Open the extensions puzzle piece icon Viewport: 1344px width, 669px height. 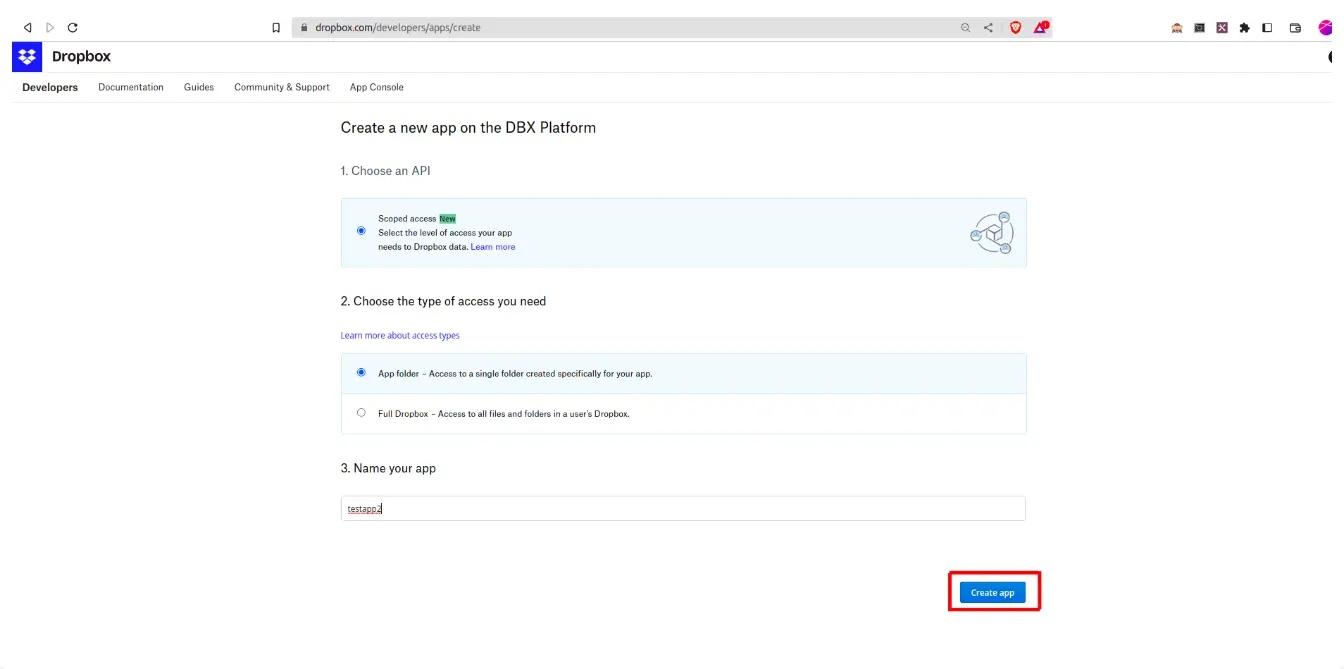click(1244, 27)
